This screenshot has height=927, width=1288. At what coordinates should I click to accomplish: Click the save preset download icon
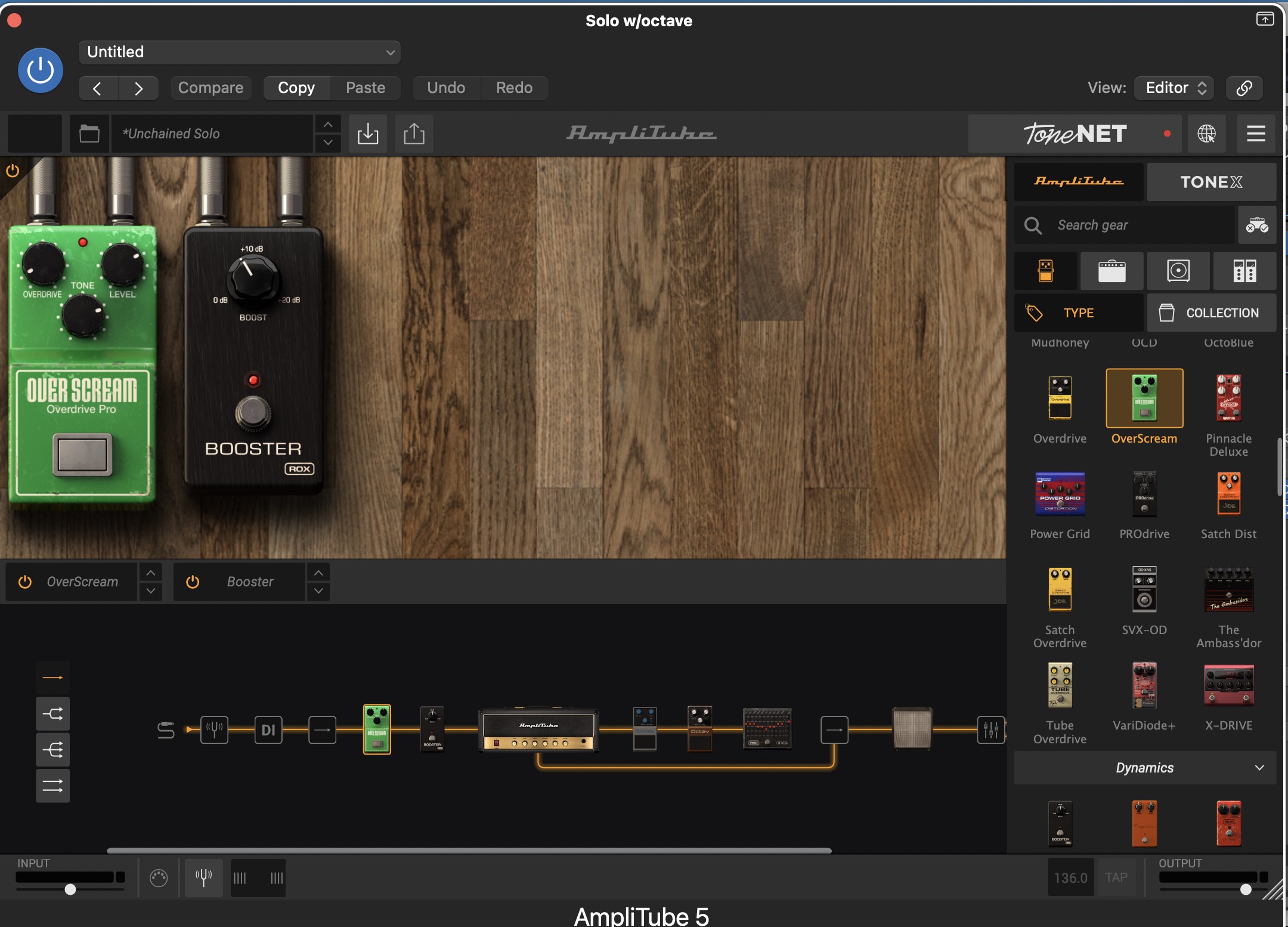368,134
